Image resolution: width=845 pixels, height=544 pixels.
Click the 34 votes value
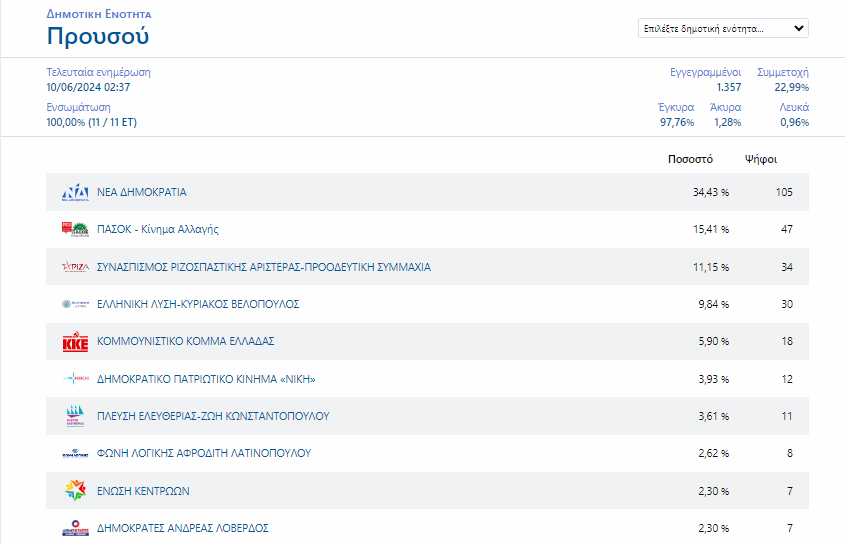pos(787,267)
